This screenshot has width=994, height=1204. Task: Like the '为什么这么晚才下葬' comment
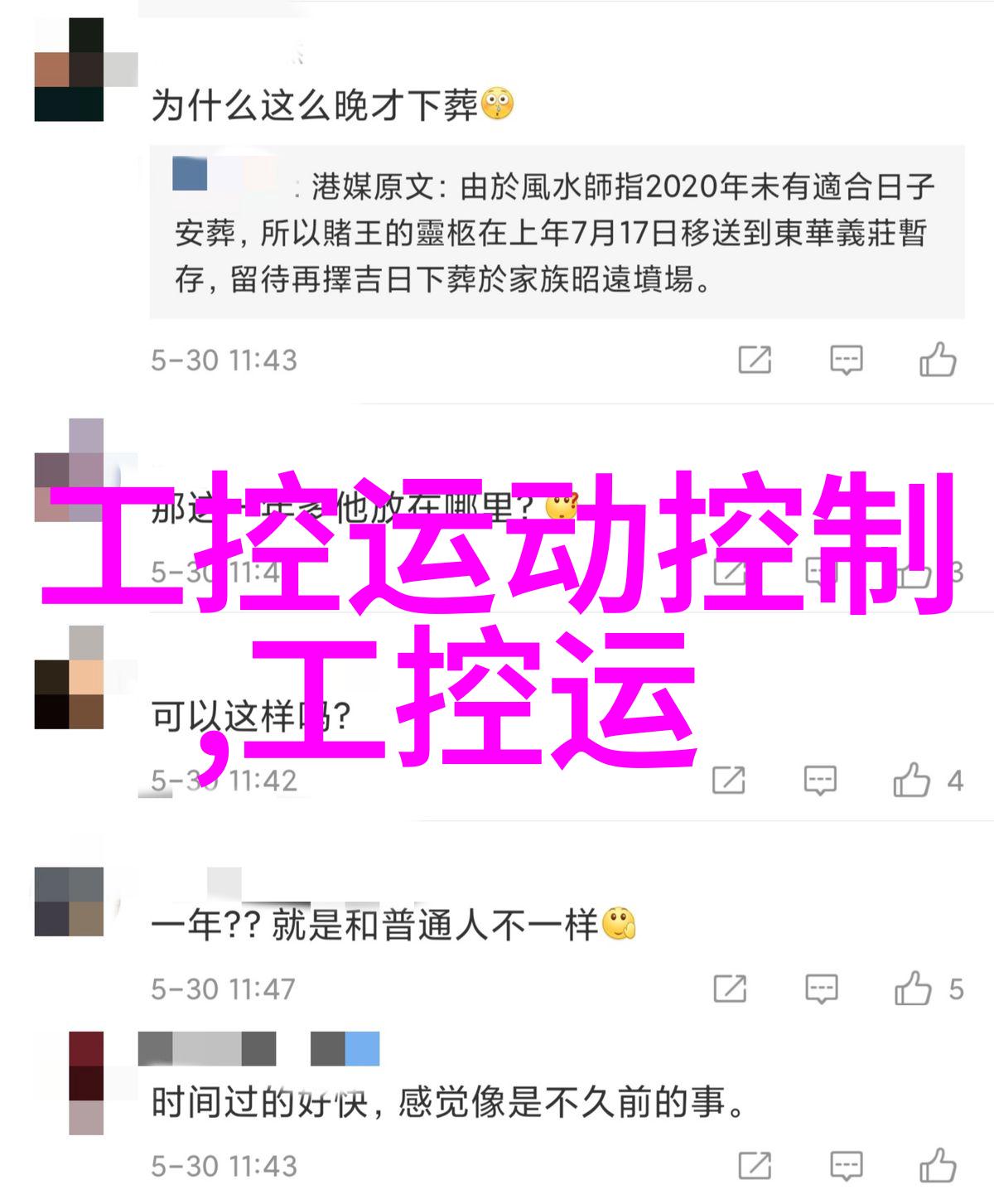[x=938, y=360]
